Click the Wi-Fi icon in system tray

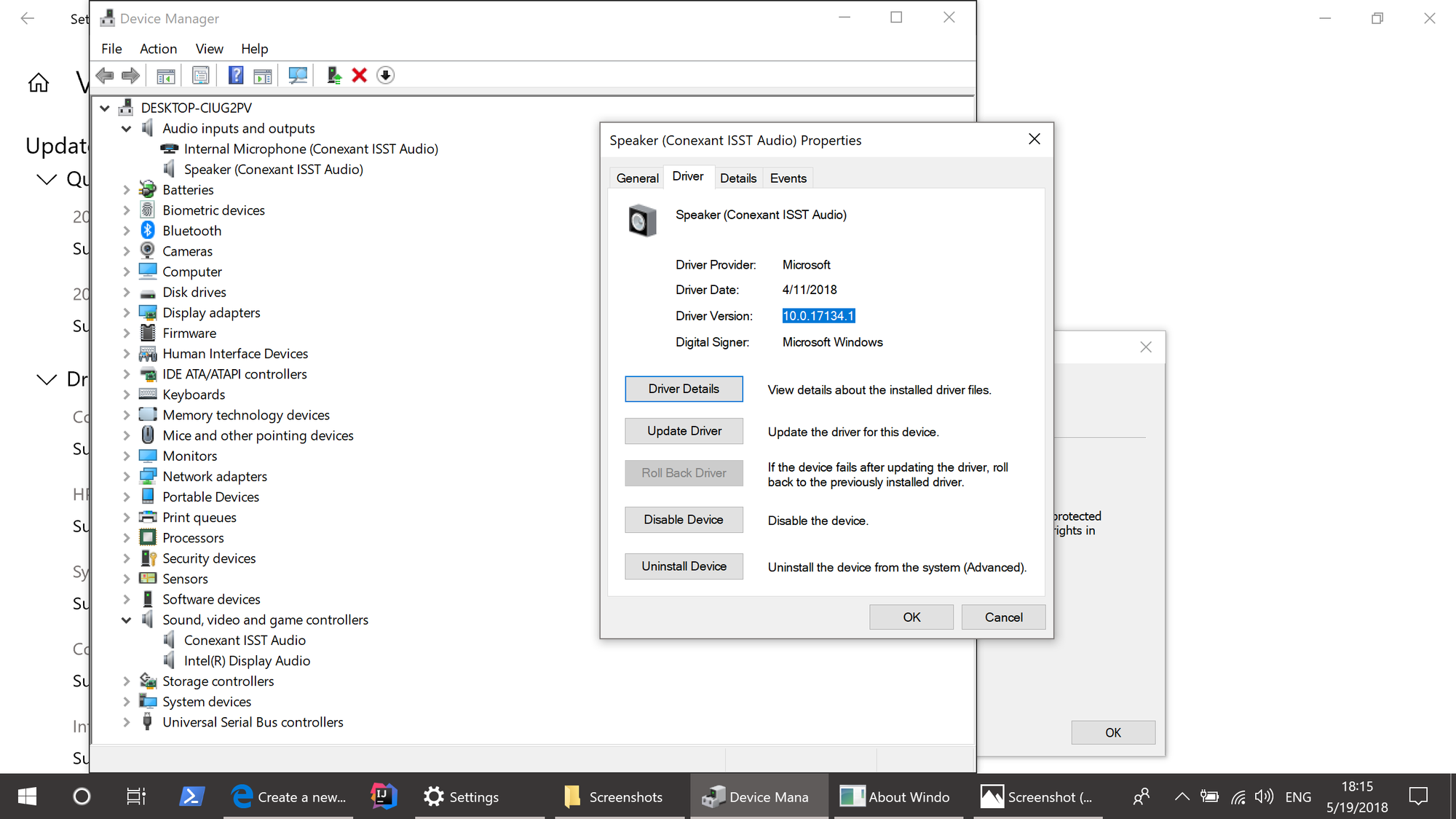click(1238, 797)
